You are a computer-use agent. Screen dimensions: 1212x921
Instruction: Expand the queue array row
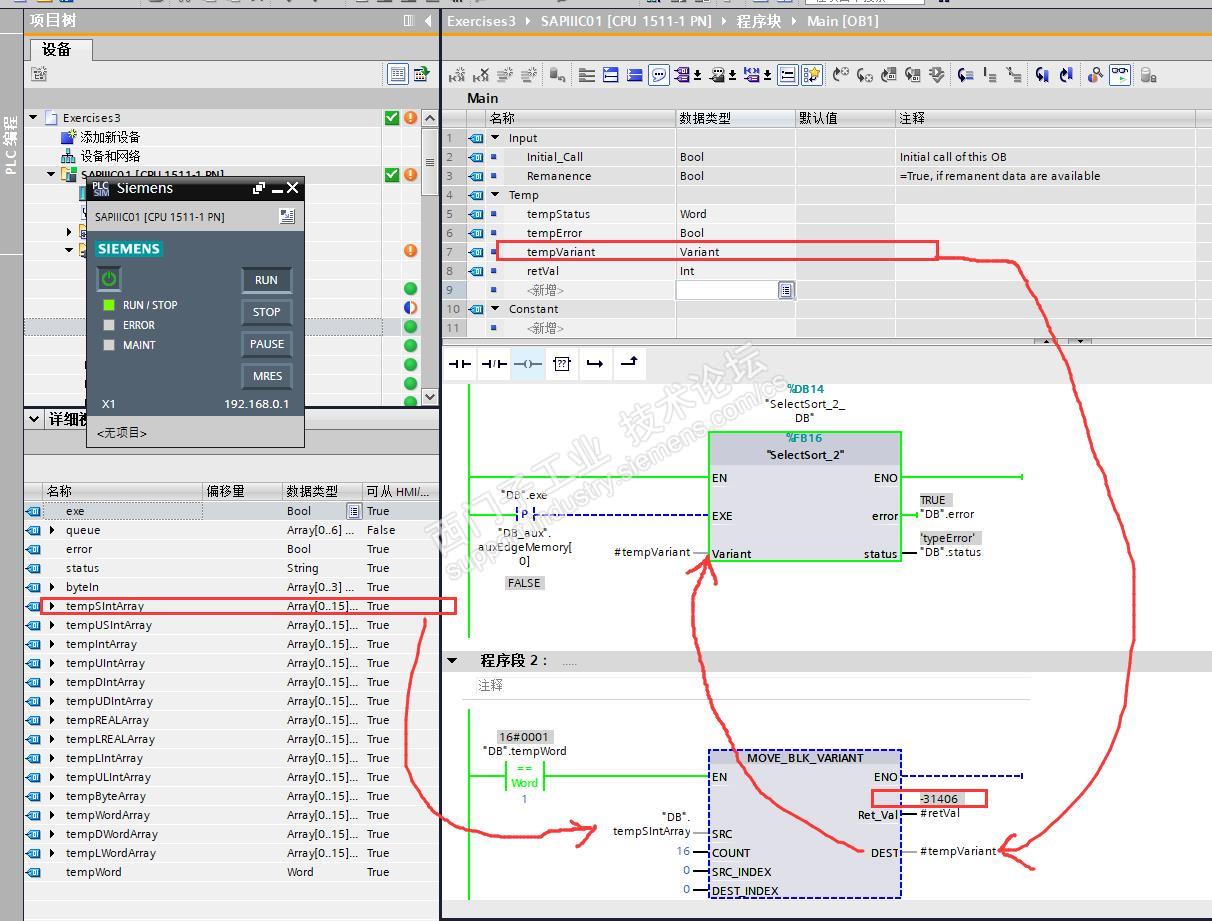[x=52, y=530]
